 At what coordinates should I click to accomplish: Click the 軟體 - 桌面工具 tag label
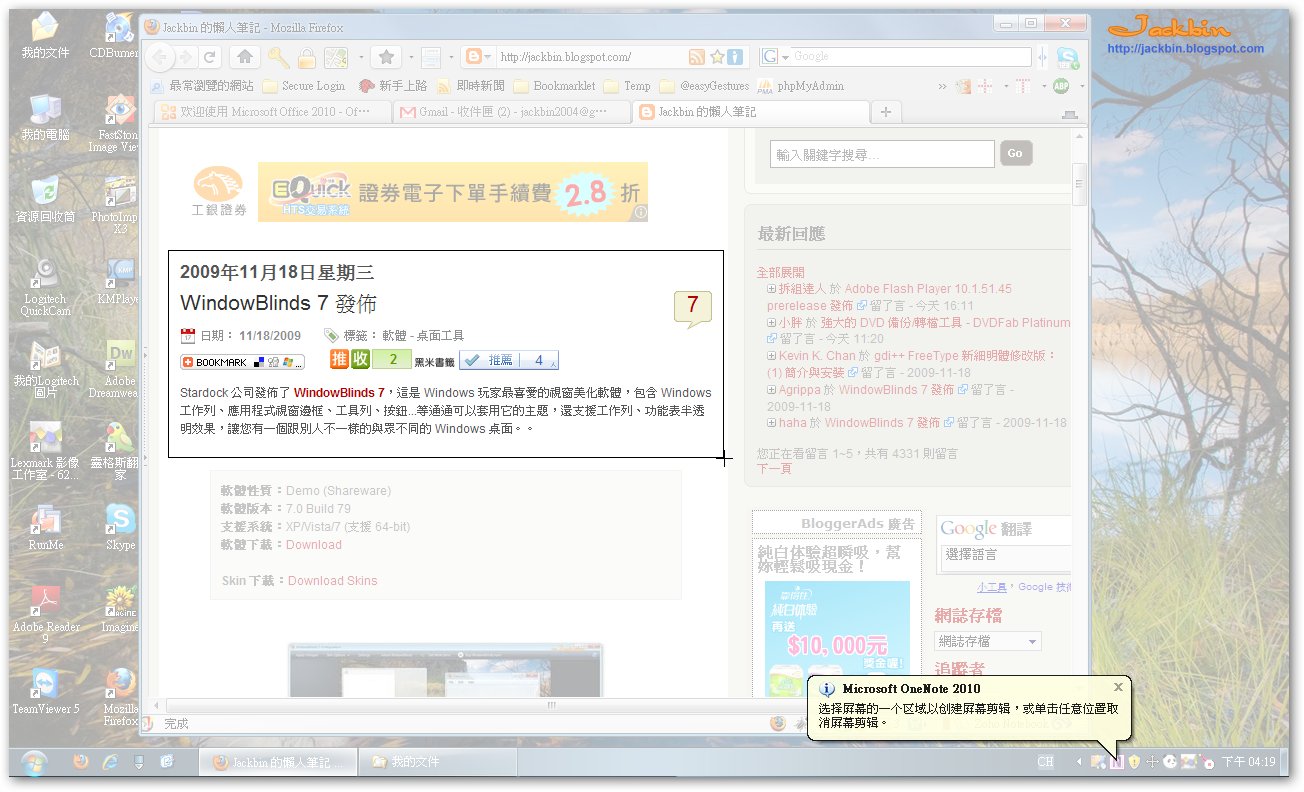pos(423,336)
